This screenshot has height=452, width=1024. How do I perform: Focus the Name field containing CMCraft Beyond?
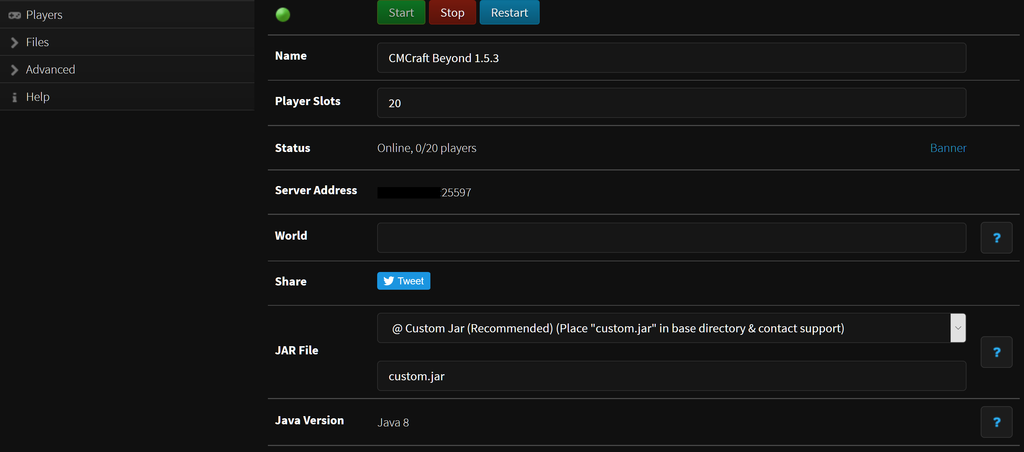pos(671,58)
